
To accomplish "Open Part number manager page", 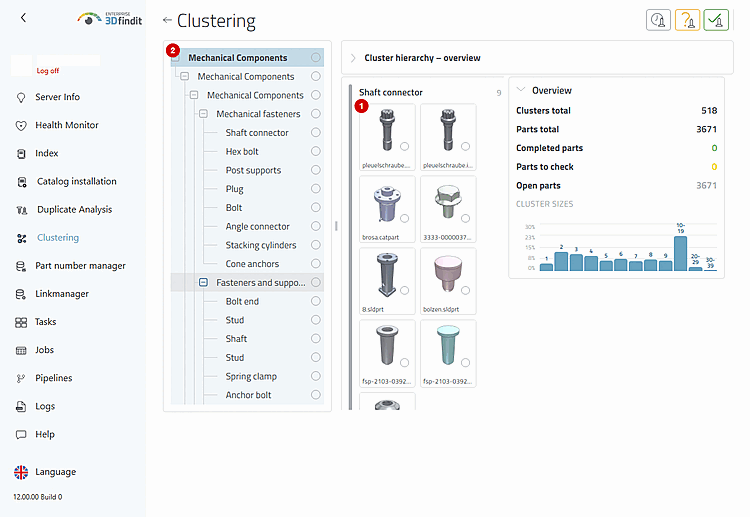I will pyautogui.click(x=80, y=266).
